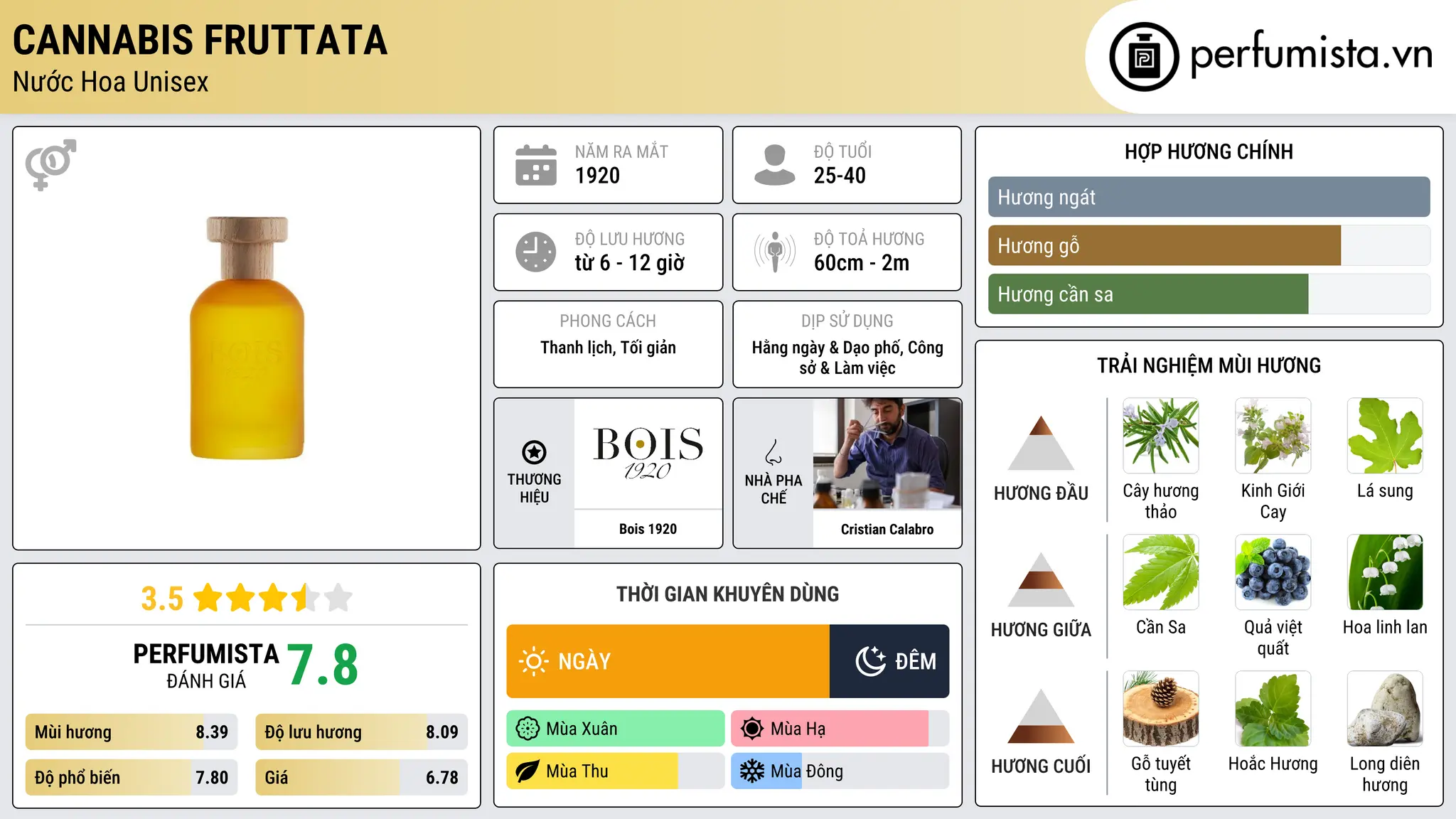Click the launch year value 1920
This screenshot has width=1456, height=819.
tap(597, 176)
